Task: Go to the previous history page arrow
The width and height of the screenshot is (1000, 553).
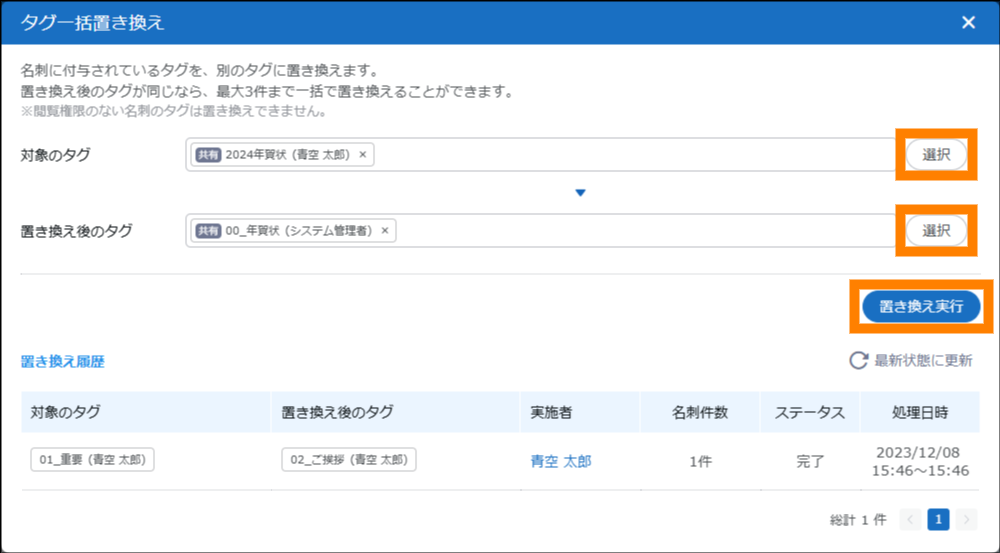Action: click(x=910, y=519)
